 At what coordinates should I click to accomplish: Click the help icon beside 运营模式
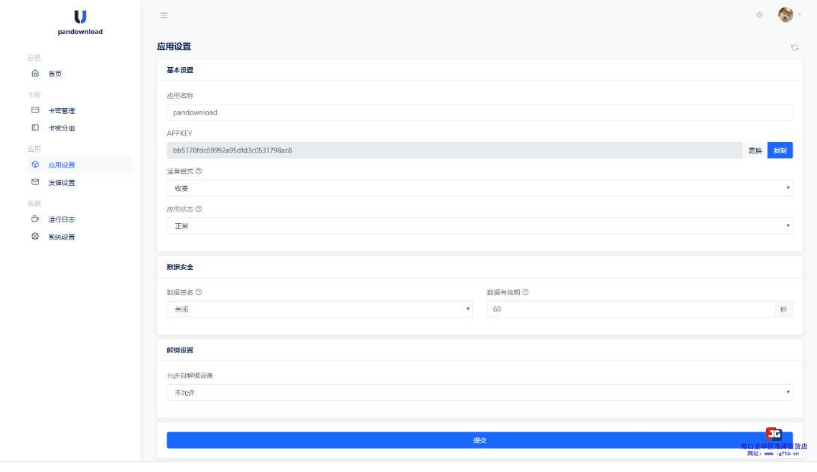[199, 171]
